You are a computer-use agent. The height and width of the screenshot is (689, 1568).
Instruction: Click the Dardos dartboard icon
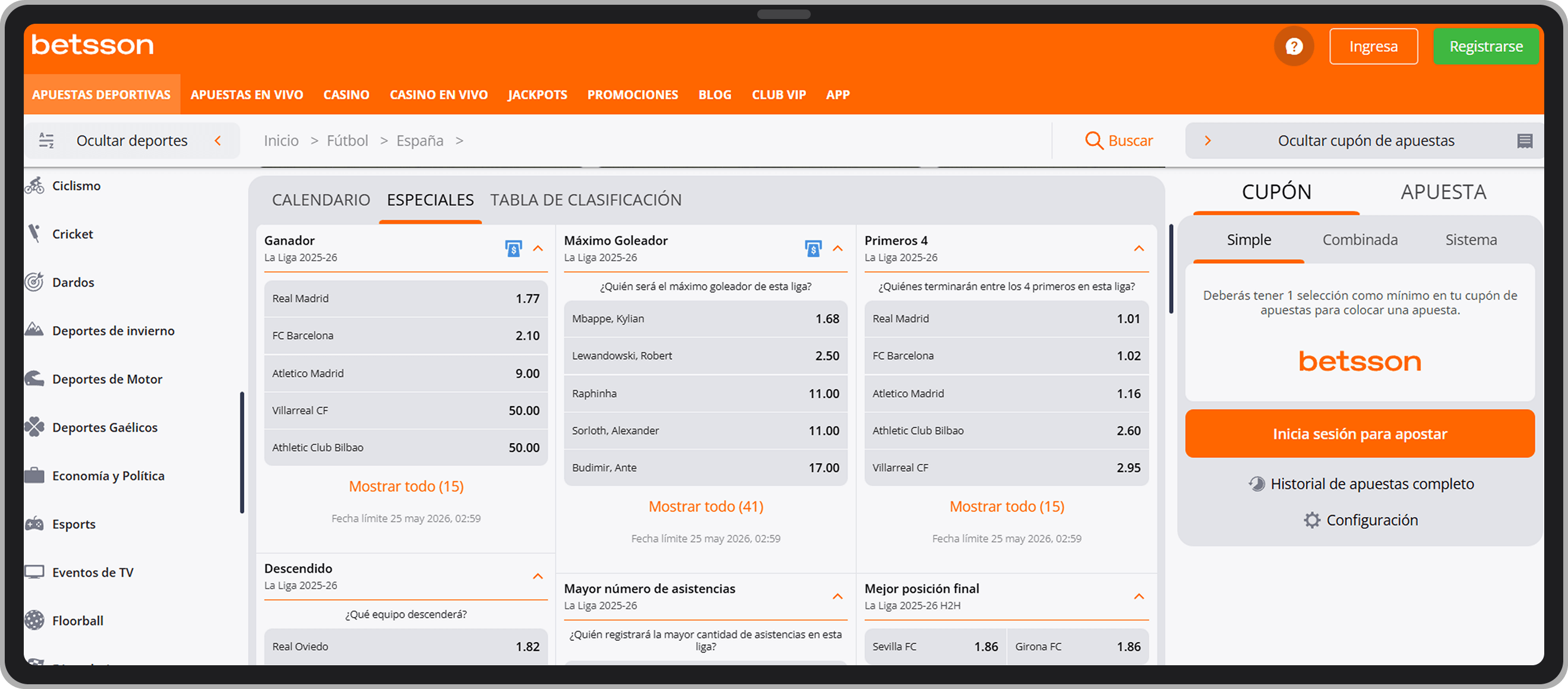pos(34,282)
